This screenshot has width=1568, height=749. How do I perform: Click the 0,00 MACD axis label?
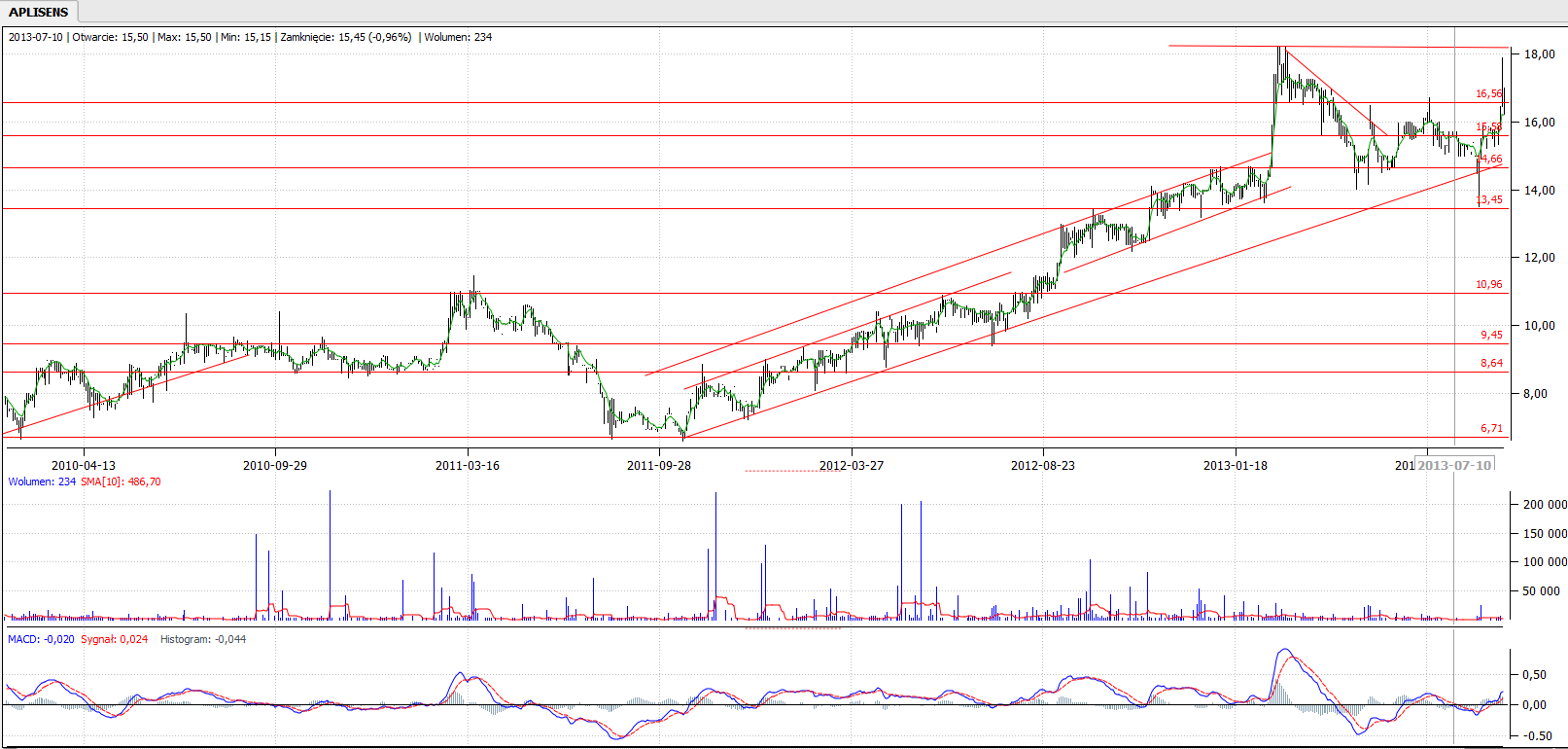[x=1534, y=705]
